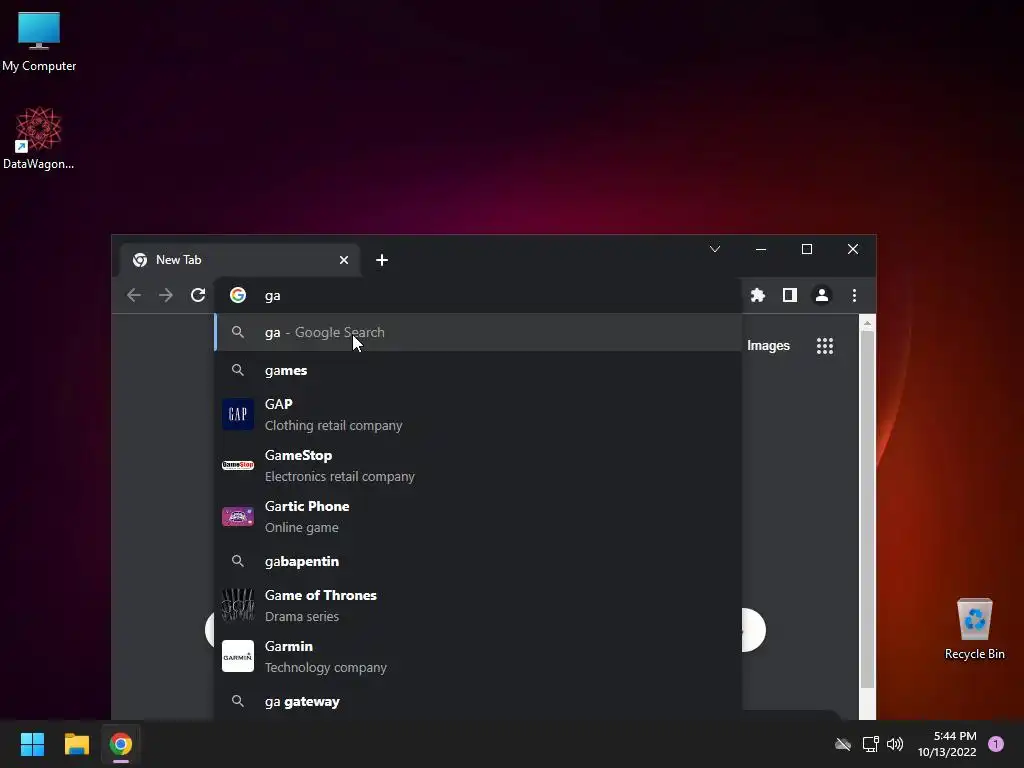The height and width of the screenshot is (768, 1024).
Task: Select 'ga - Google Search' suggestion
Action: (x=478, y=332)
